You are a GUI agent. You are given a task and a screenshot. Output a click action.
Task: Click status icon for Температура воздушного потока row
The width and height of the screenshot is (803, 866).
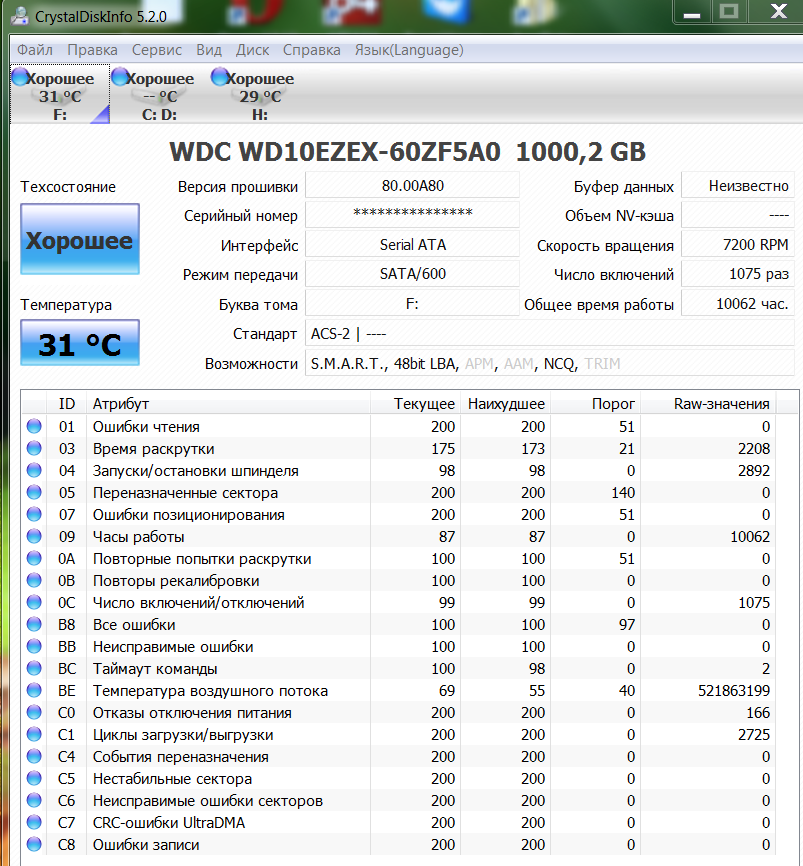pos(34,690)
